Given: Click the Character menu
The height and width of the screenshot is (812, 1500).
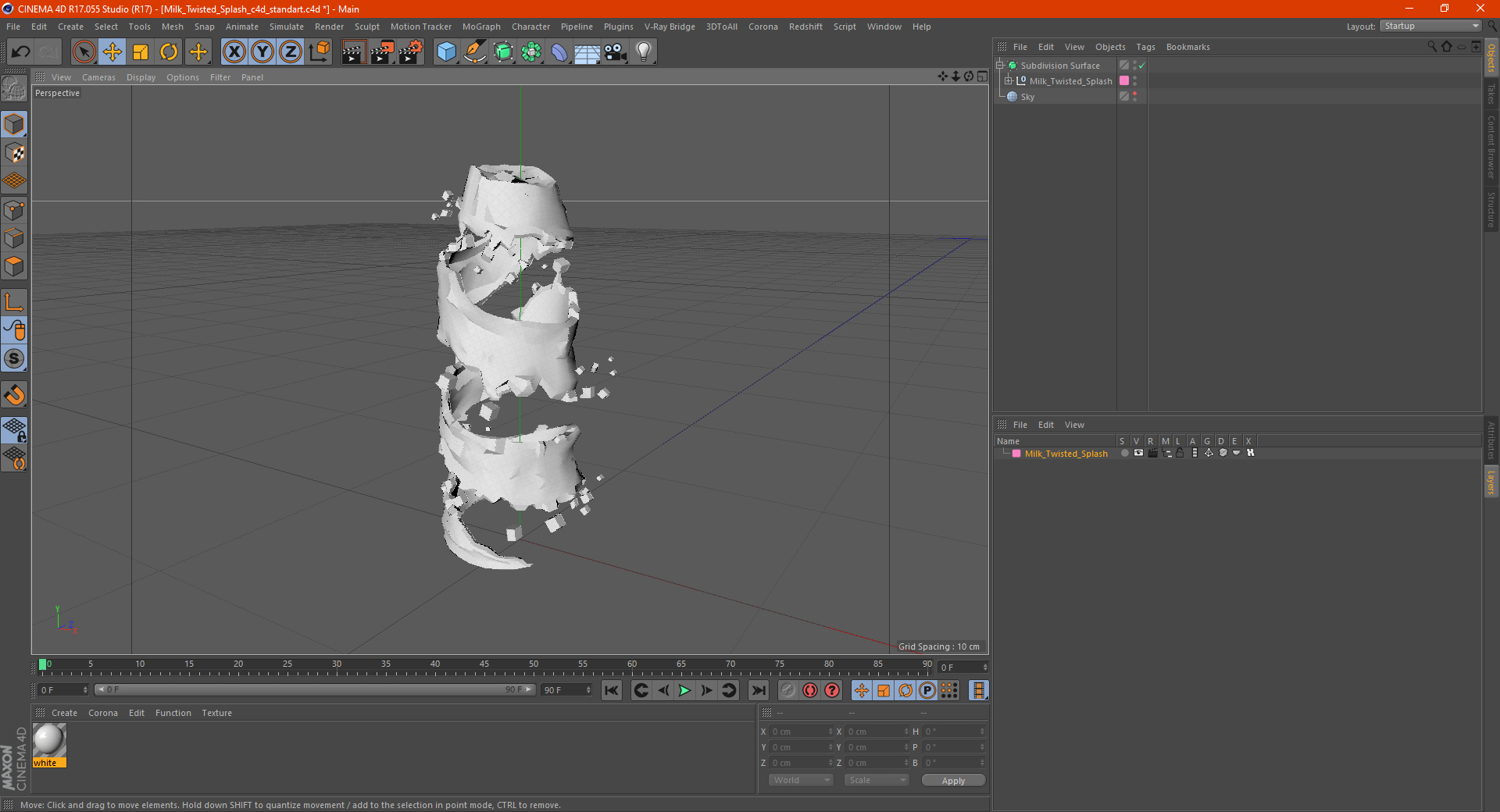Looking at the screenshot, I should point(530,27).
